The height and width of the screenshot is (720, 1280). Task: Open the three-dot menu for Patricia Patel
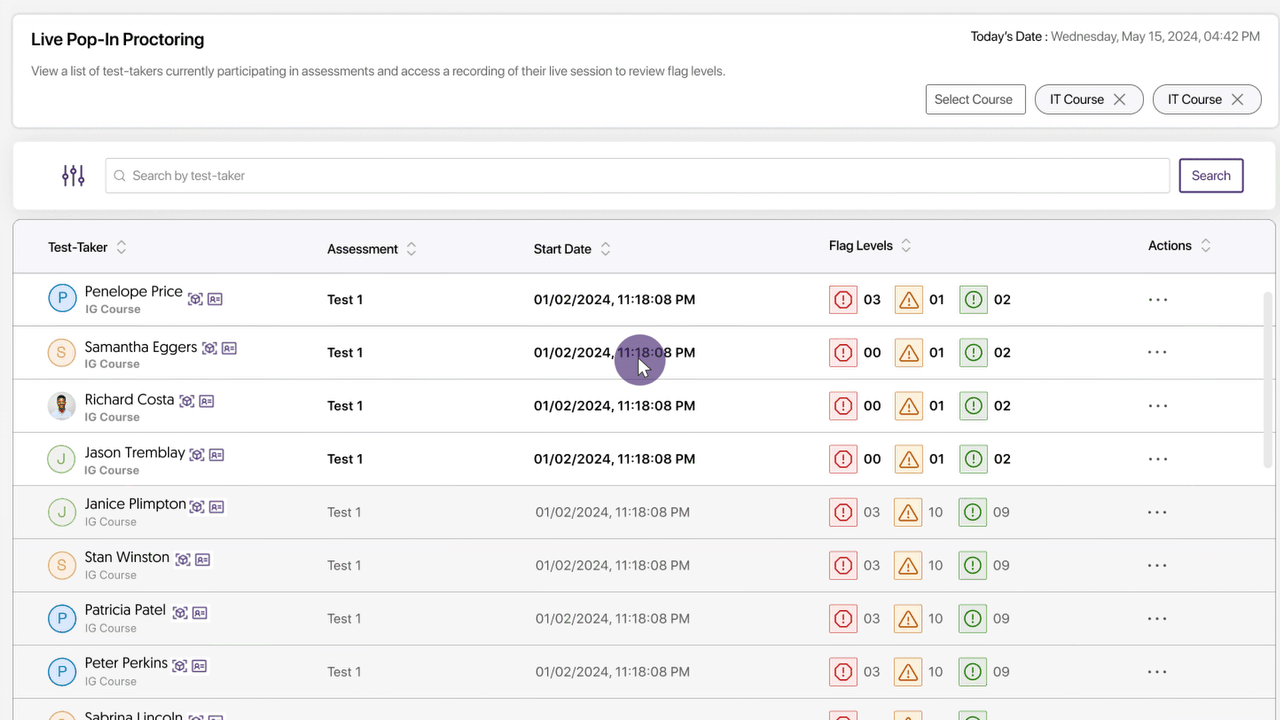pos(1157,618)
